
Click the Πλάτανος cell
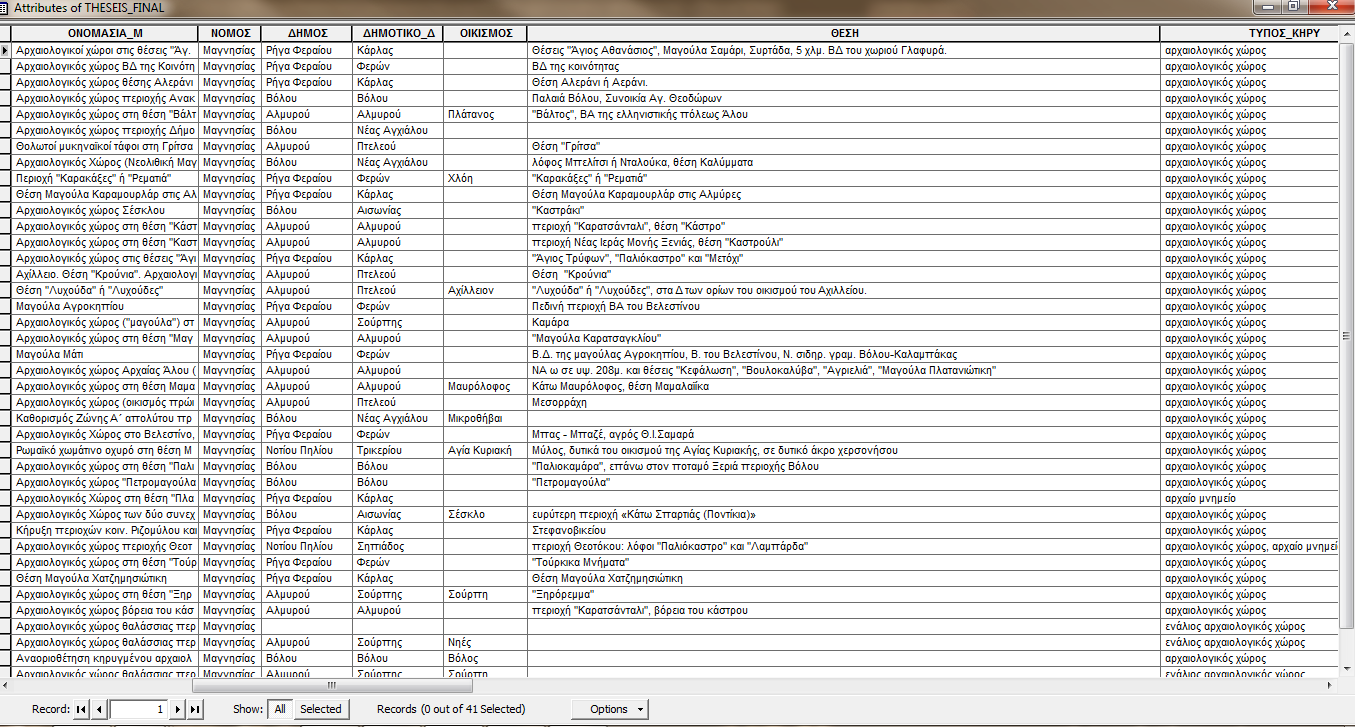click(x=486, y=114)
